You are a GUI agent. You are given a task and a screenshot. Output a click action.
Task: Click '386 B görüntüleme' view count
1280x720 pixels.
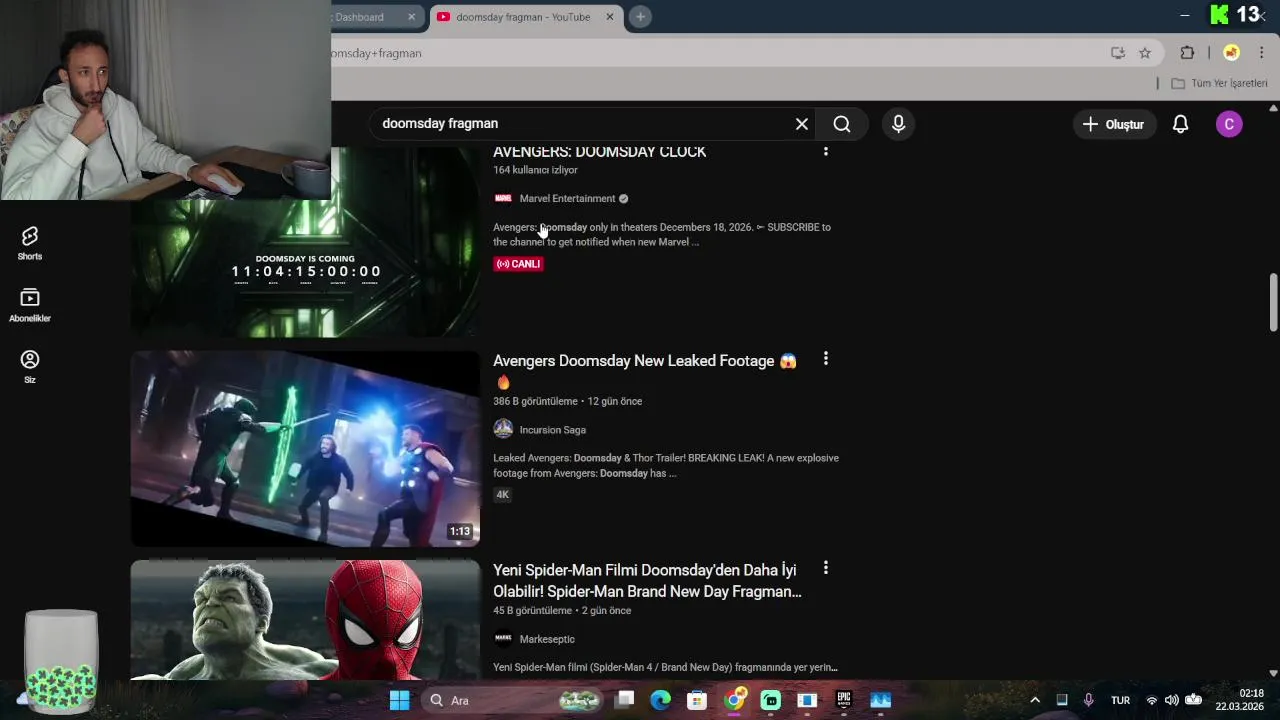click(535, 401)
